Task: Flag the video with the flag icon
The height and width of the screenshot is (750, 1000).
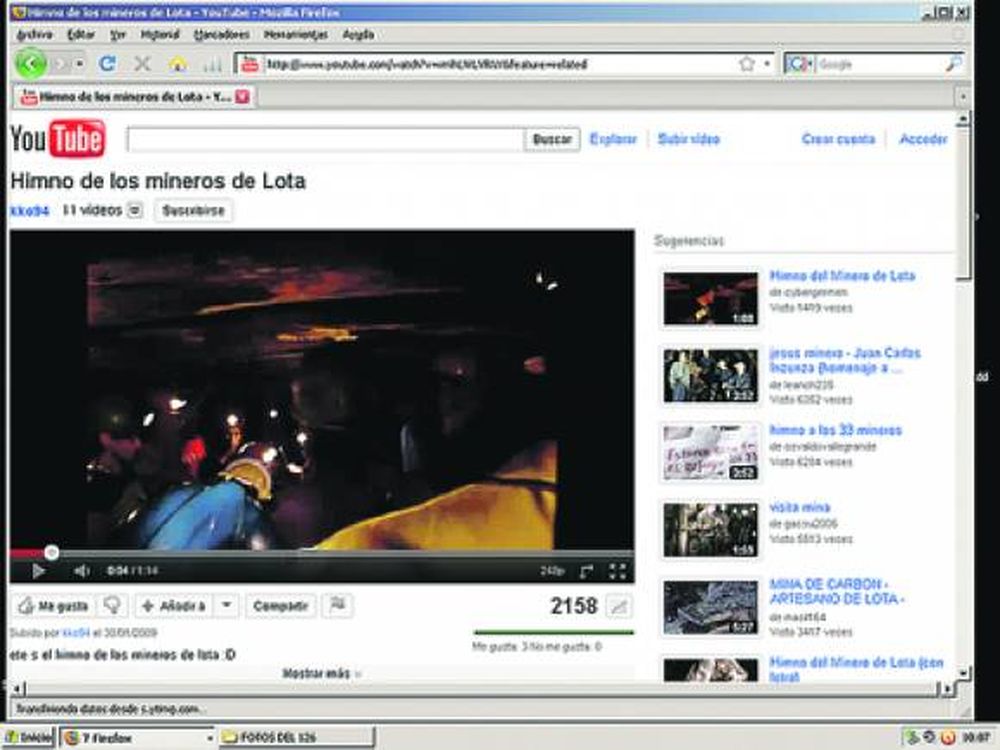Action: coord(337,606)
